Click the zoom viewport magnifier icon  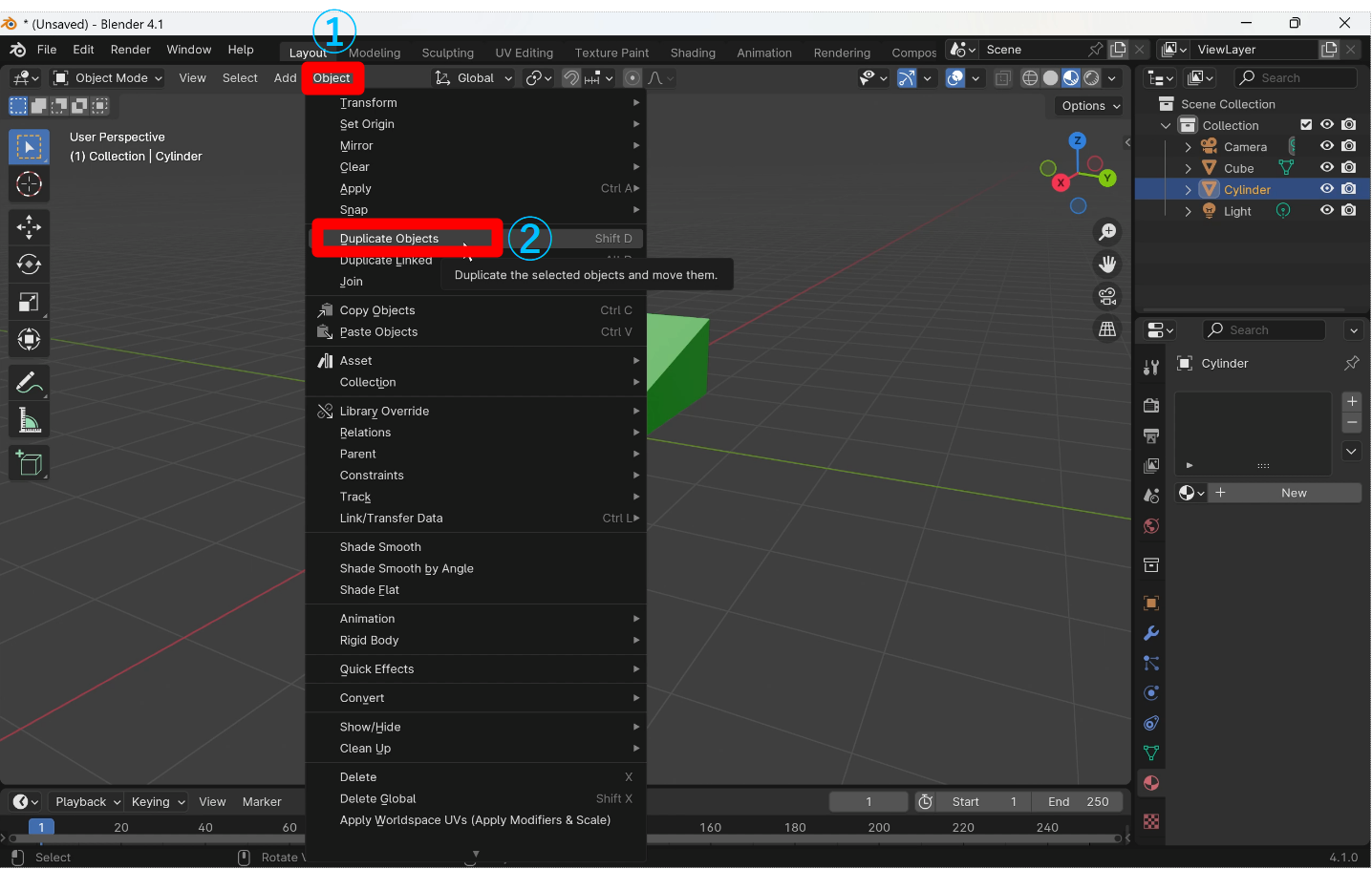(1107, 232)
